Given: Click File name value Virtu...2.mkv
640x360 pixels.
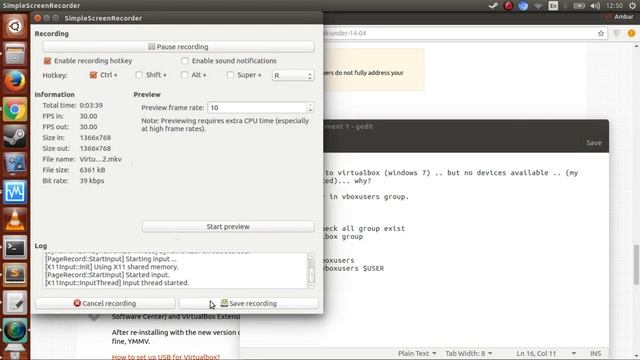Looking at the screenshot, I should pyautogui.click(x=100, y=159).
